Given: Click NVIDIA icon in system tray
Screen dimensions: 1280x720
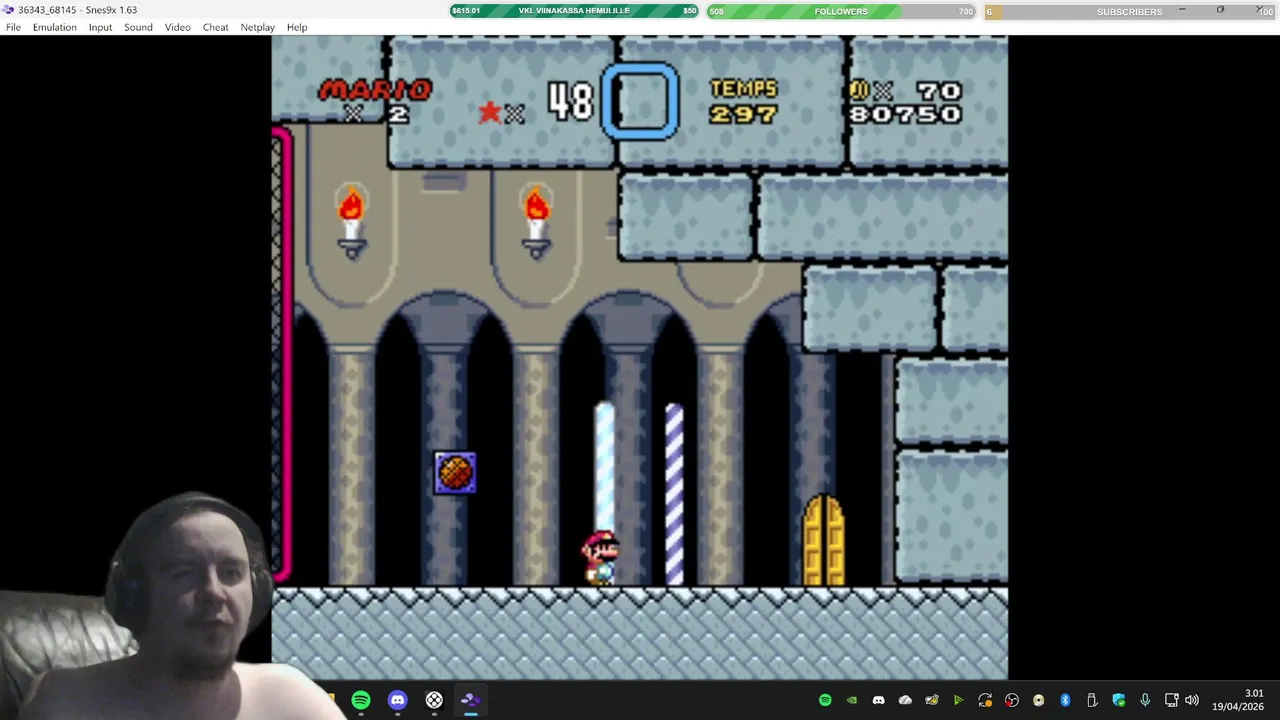Looking at the screenshot, I should (x=852, y=700).
